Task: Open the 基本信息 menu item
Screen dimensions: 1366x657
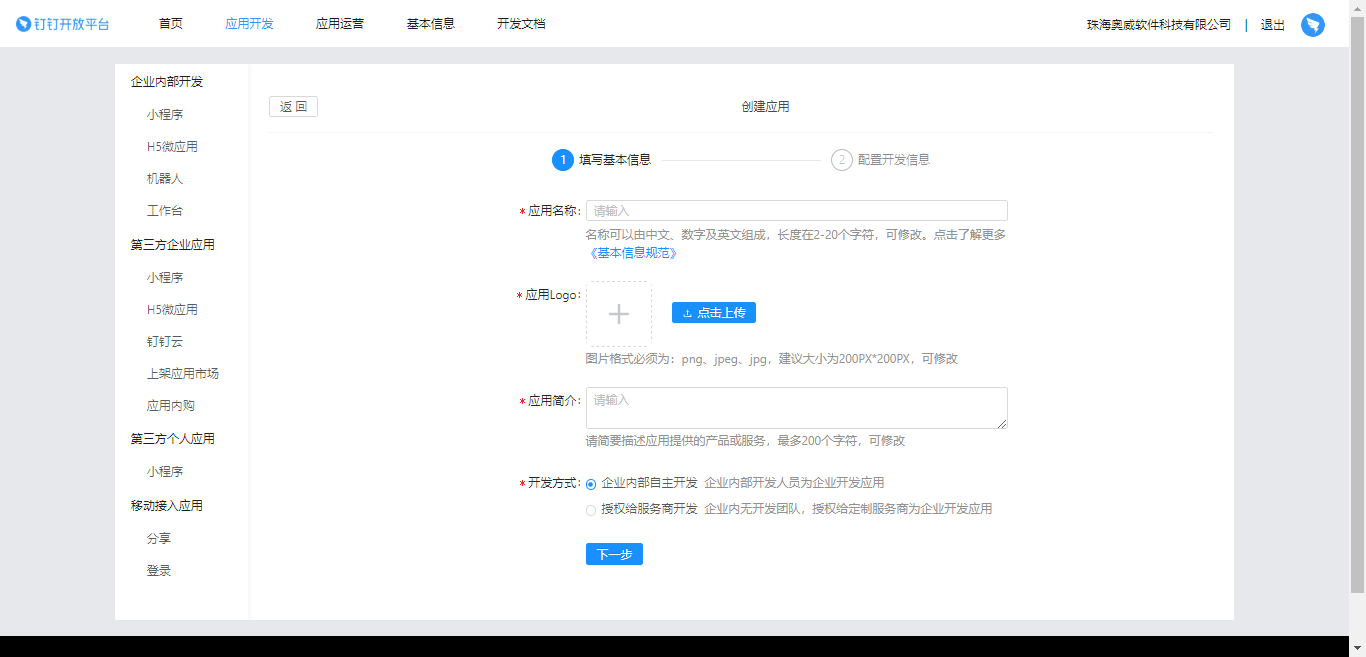Action: 430,24
